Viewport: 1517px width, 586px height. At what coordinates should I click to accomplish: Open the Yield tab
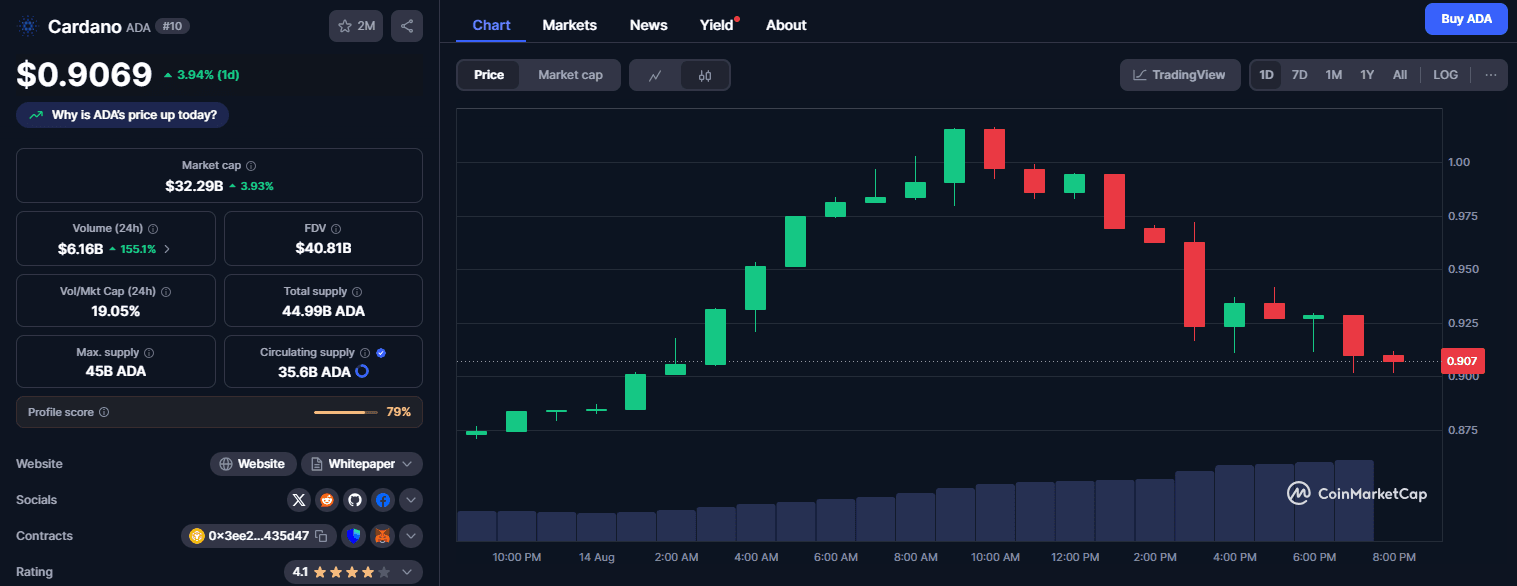(718, 25)
